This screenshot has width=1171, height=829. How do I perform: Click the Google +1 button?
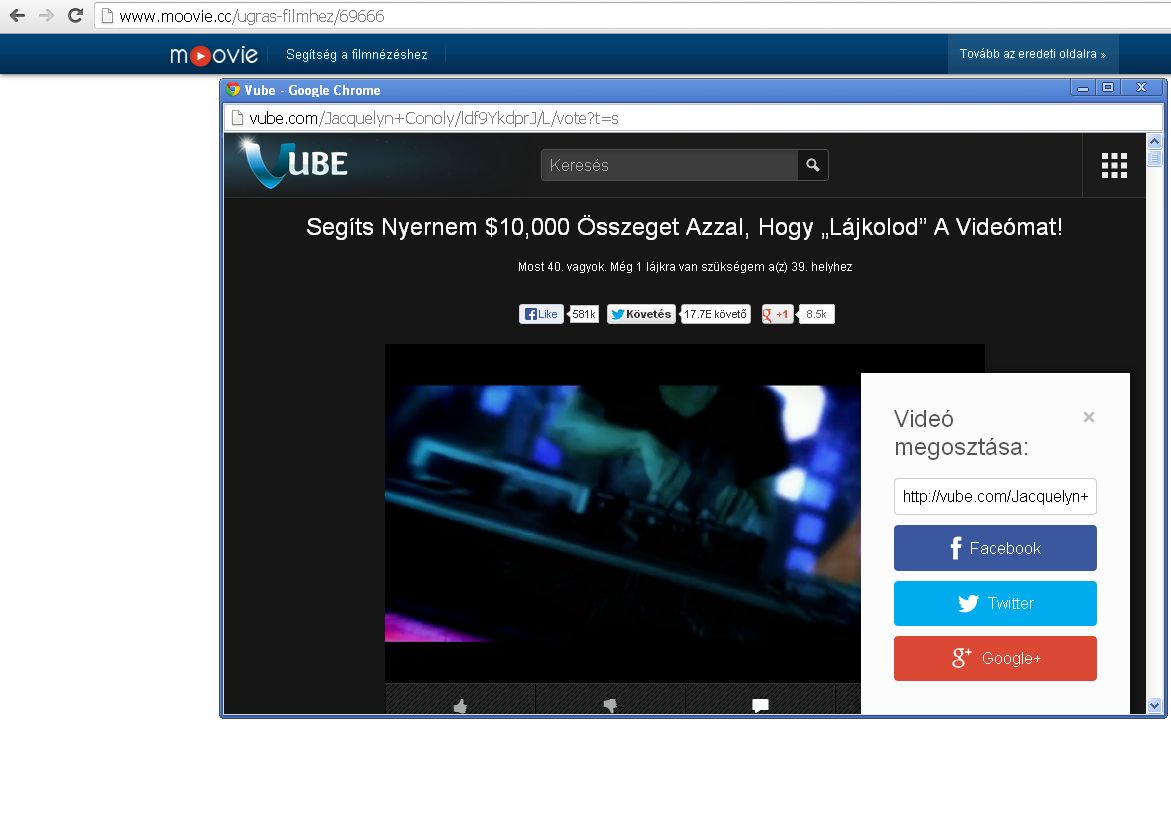coord(777,314)
